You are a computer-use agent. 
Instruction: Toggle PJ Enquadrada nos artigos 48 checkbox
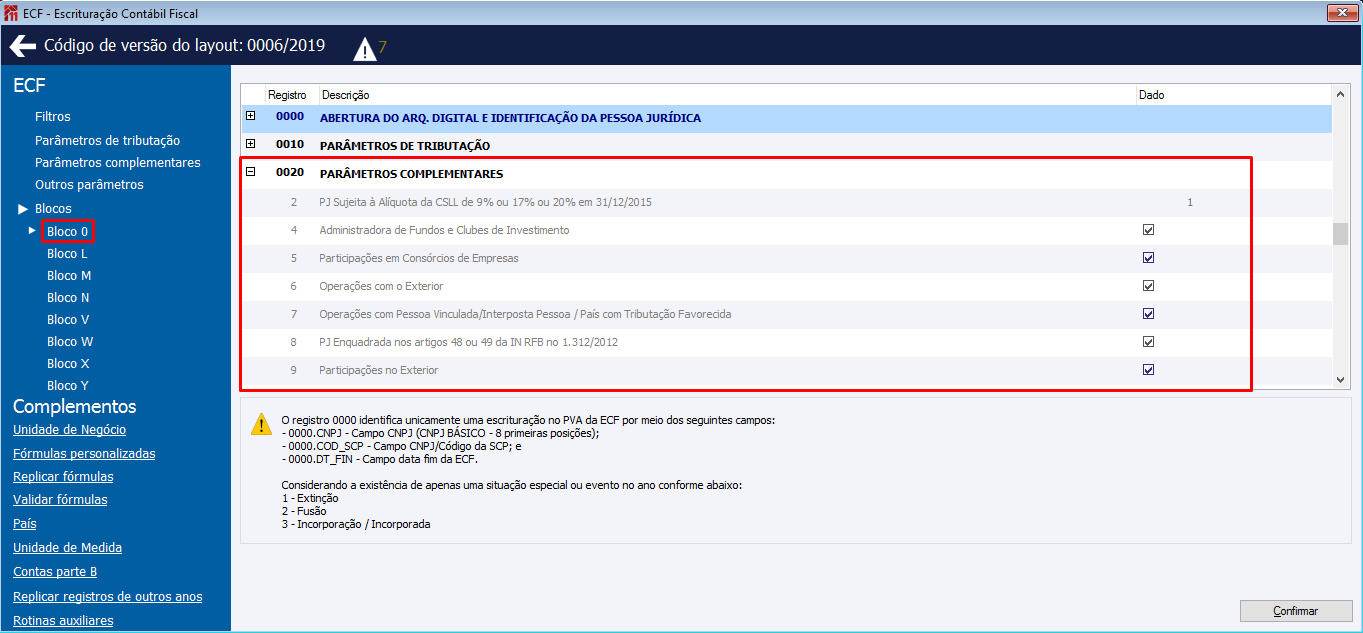(1148, 341)
